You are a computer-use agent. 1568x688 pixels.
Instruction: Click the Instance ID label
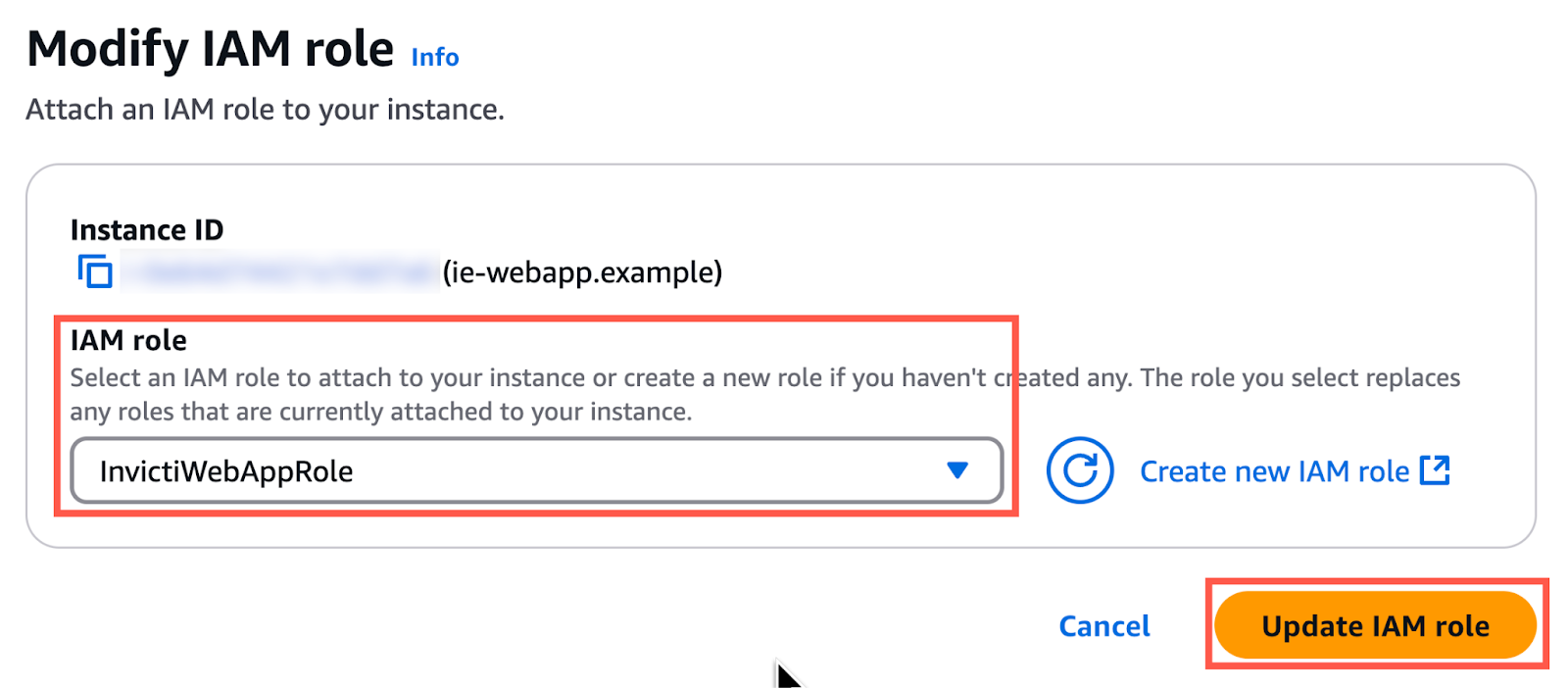(147, 230)
